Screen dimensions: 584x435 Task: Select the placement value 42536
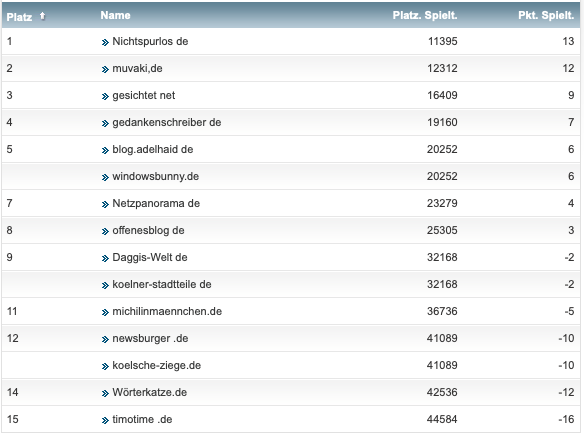[x=442, y=393]
